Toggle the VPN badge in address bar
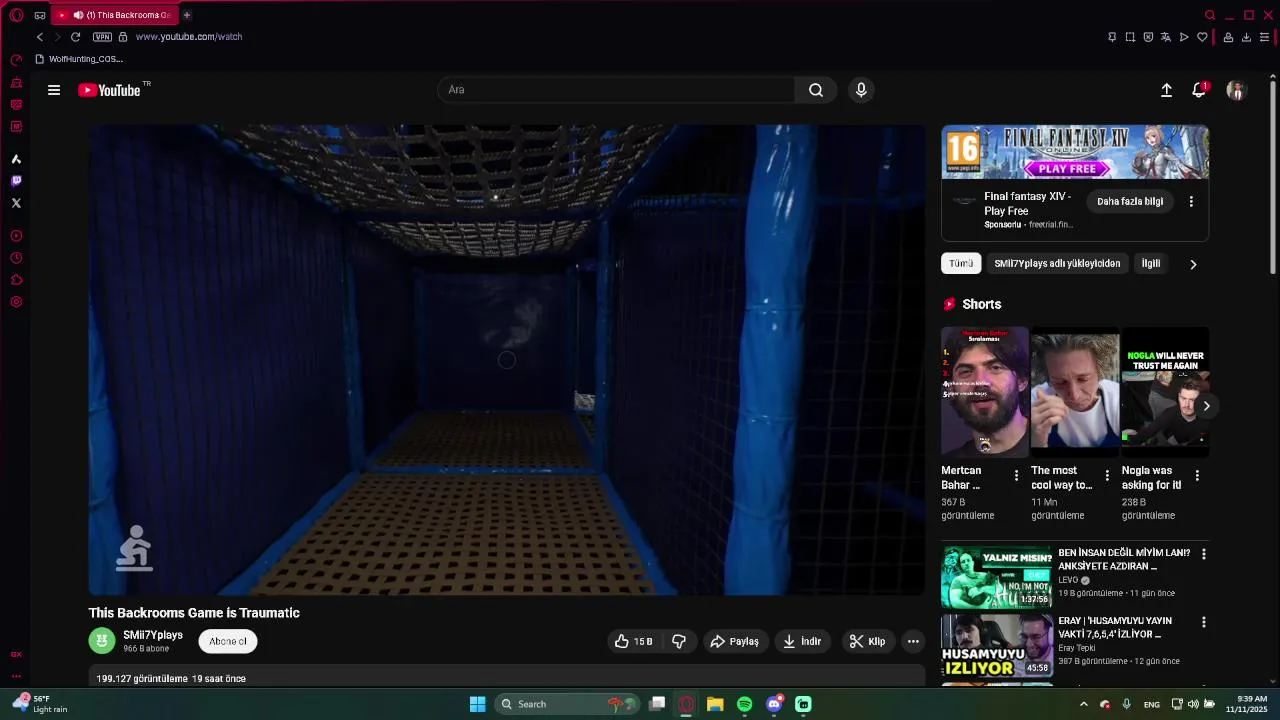This screenshot has width=1280, height=720. (x=102, y=37)
